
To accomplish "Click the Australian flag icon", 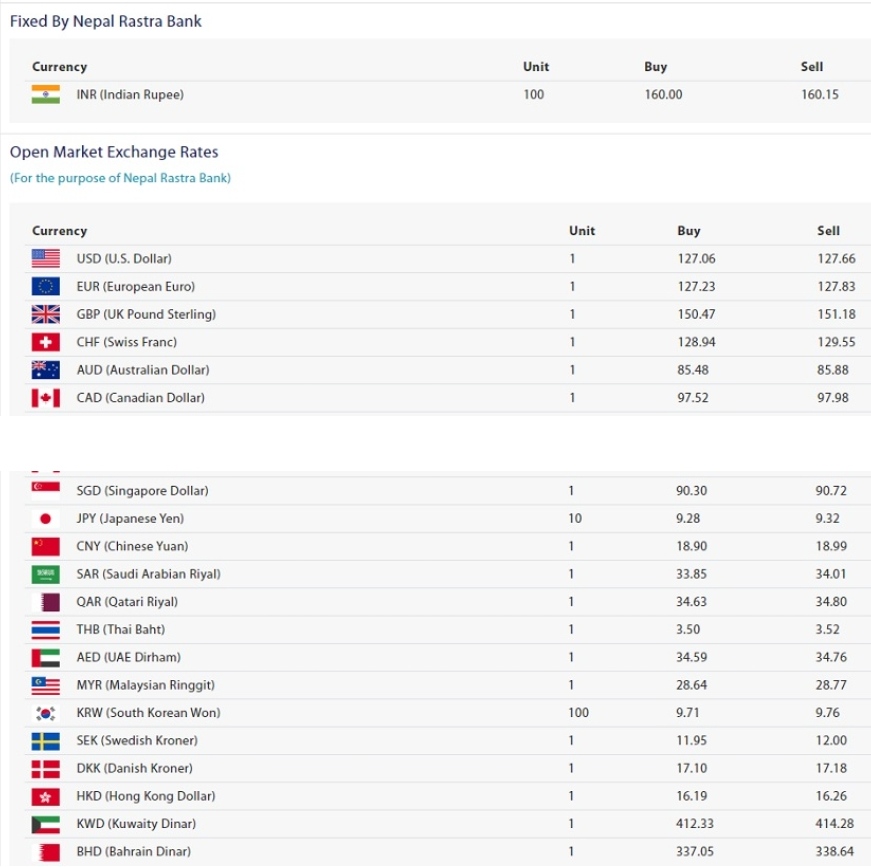I will coord(46,370).
